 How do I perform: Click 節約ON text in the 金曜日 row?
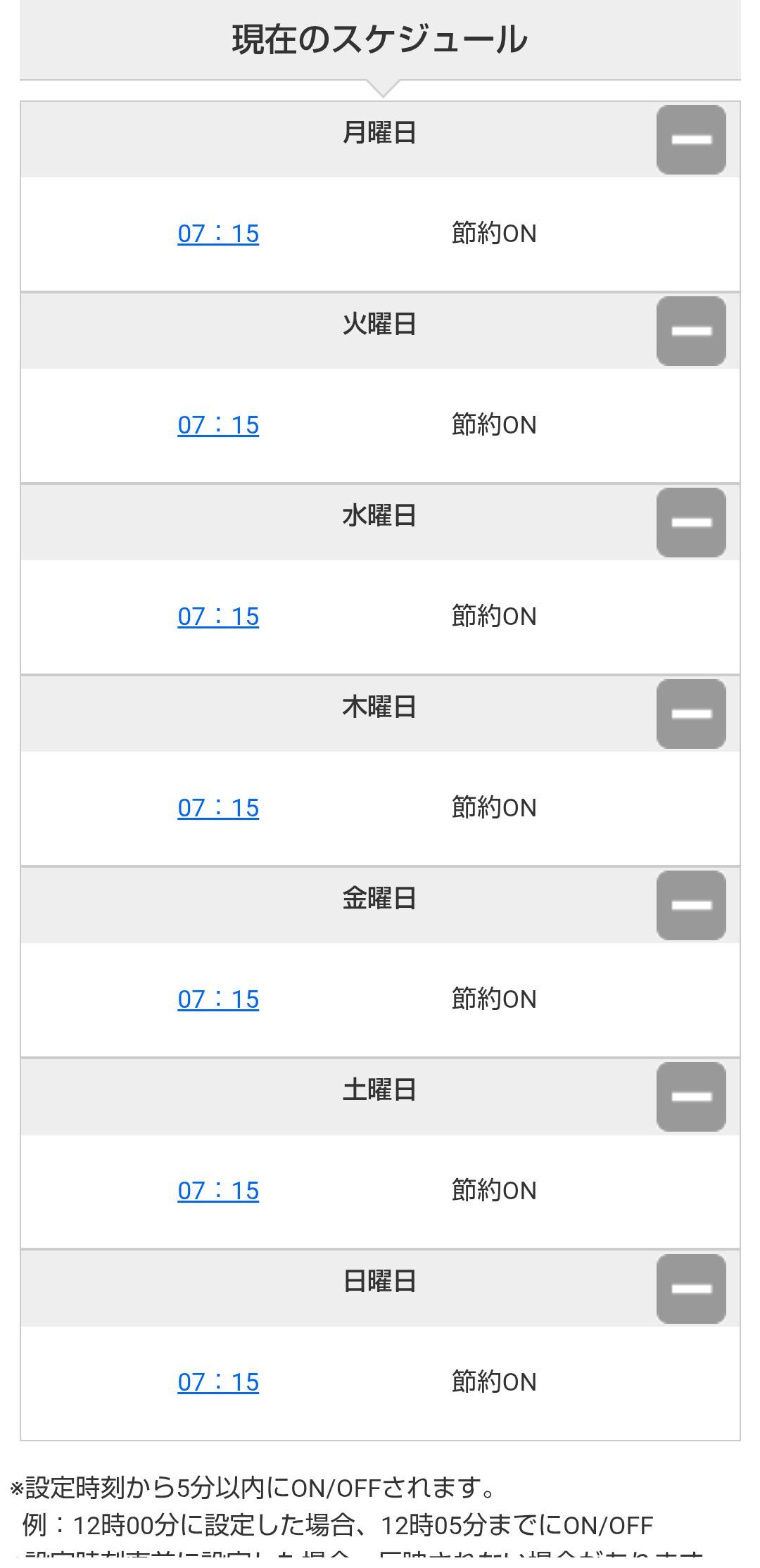[494, 999]
